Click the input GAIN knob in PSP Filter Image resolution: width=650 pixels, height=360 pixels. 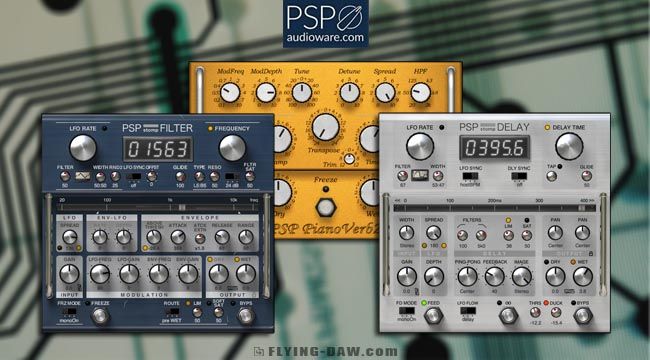pyautogui.click(x=69, y=274)
